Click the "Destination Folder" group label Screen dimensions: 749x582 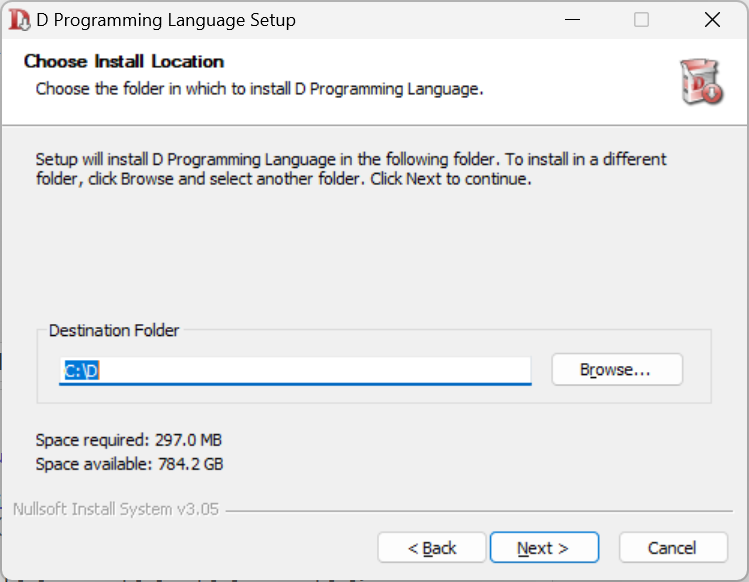pyautogui.click(x=114, y=330)
